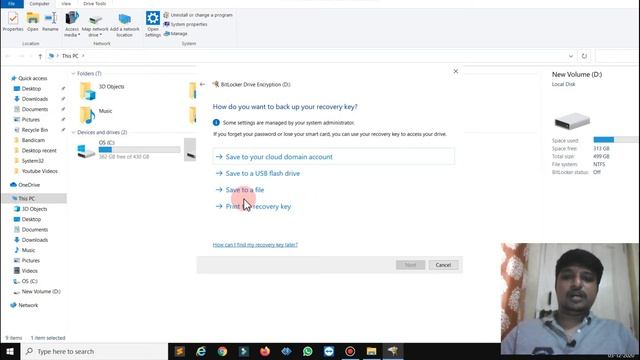This screenshot has width=640, height=360.
Task: Open Quick access in navigation pane
Action: click(33, 78)
